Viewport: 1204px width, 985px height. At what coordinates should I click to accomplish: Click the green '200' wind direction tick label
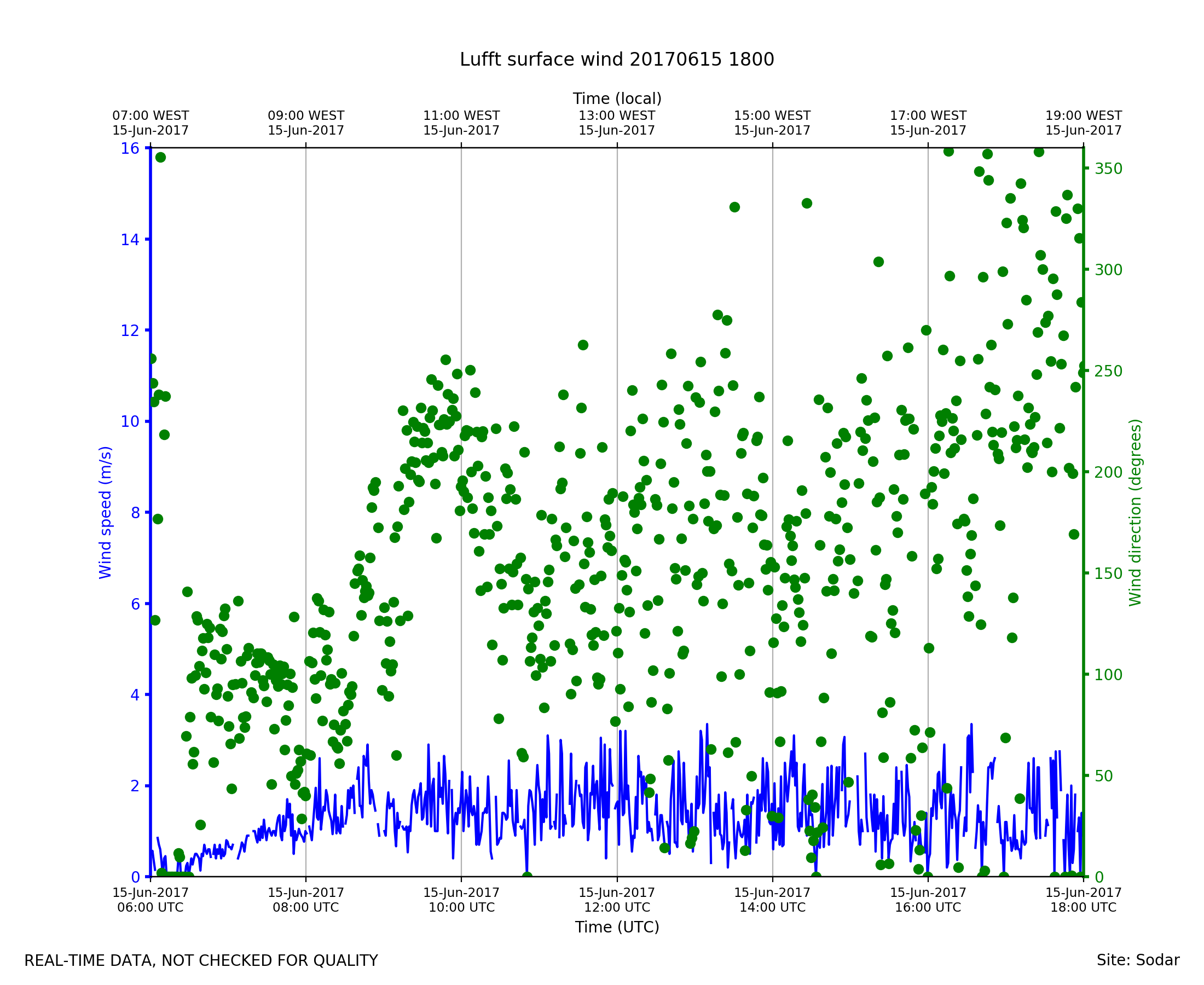point(1109,473)
